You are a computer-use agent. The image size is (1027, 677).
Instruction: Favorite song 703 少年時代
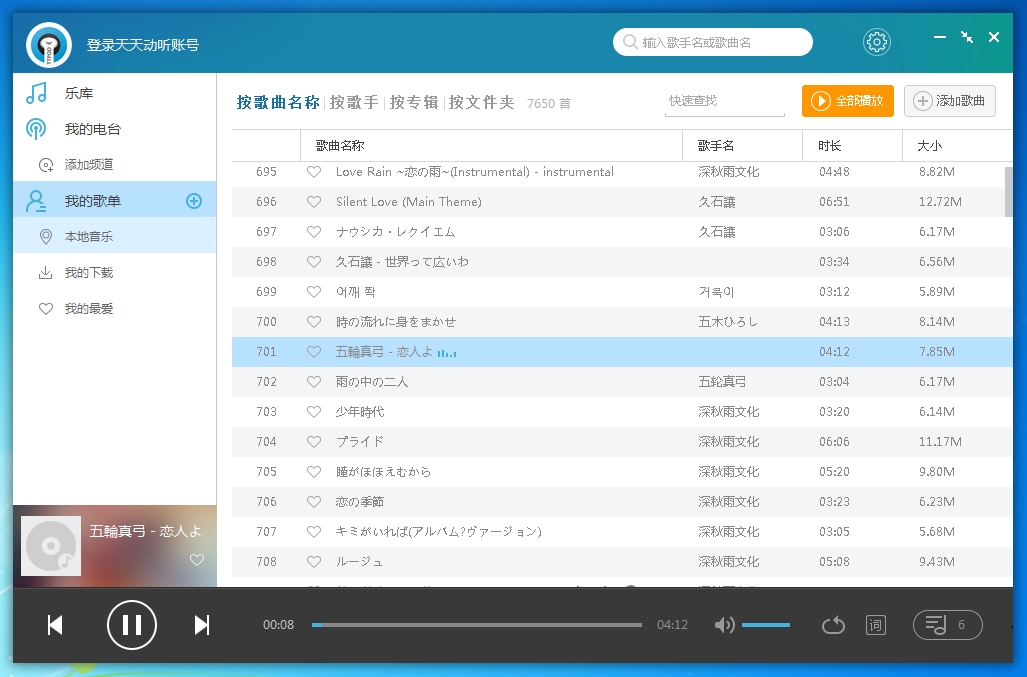tap(314, 412)
